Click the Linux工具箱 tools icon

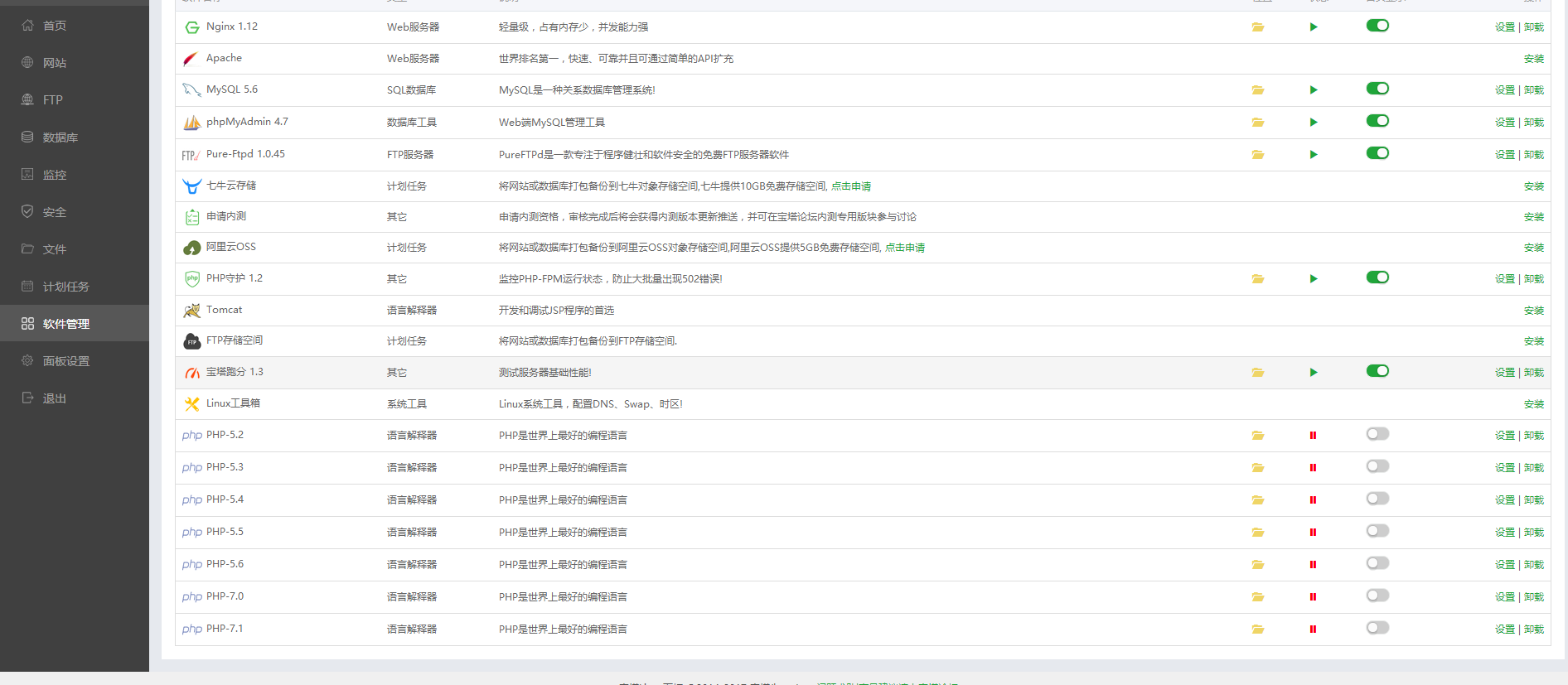click(191, 404)
